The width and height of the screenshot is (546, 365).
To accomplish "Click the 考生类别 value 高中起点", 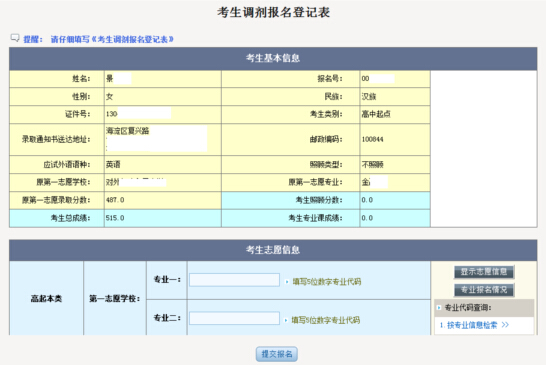I will pos(376,114).
